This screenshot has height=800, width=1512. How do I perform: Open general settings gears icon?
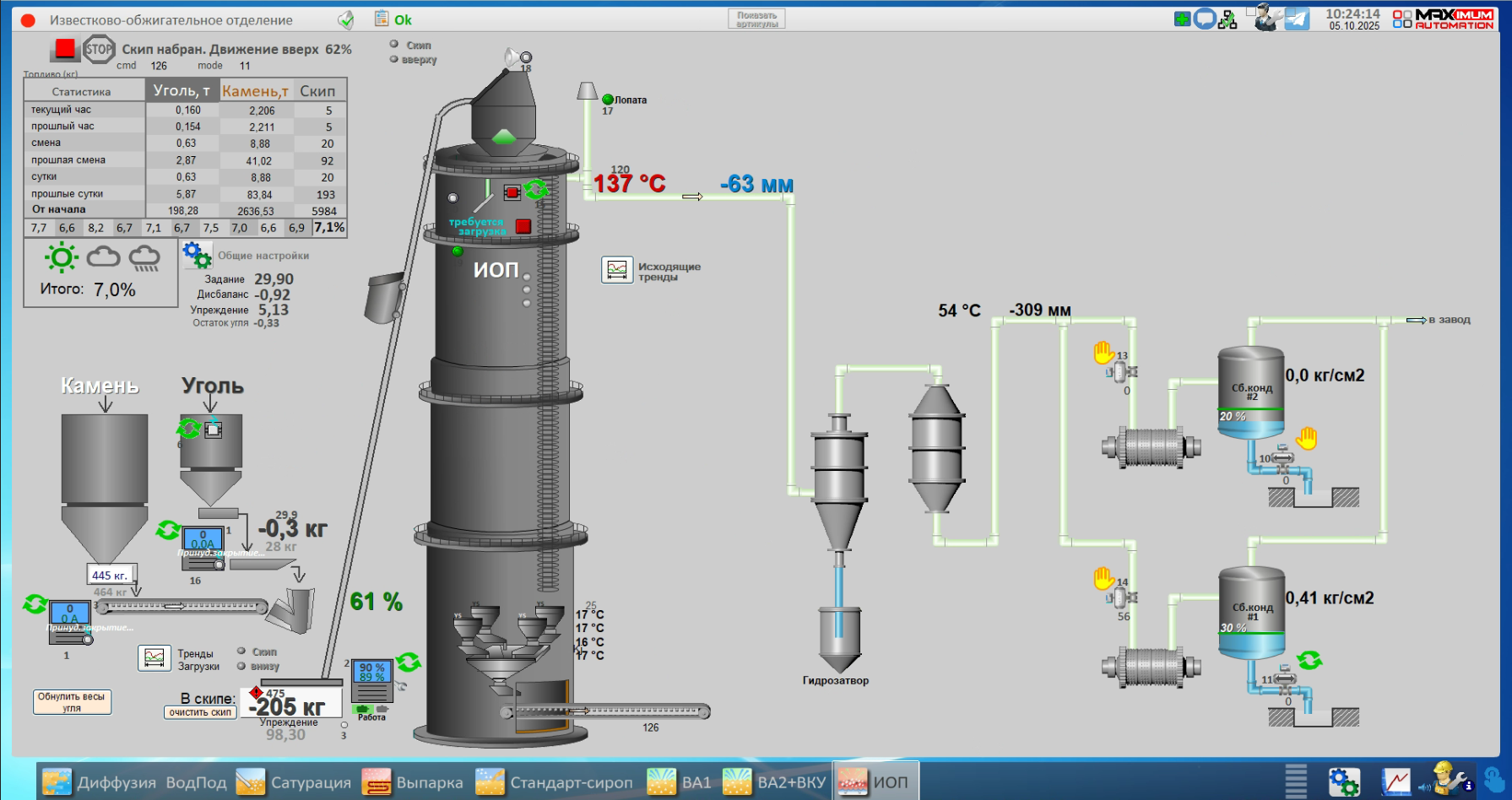click(197, 254)
